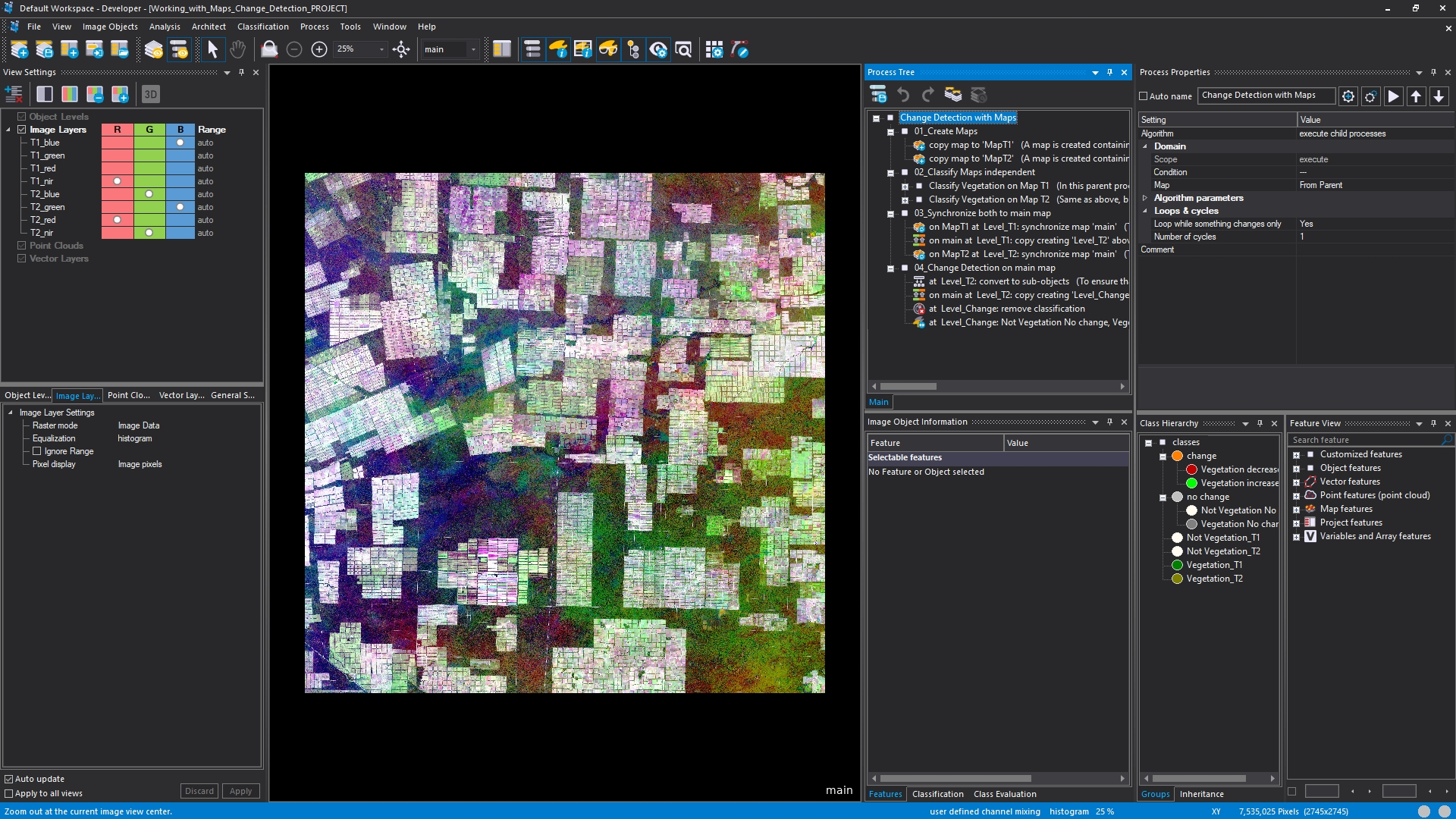Switch to the Inheritance tab
This screenshot has height=819, width=1456.
[1201, 794]
